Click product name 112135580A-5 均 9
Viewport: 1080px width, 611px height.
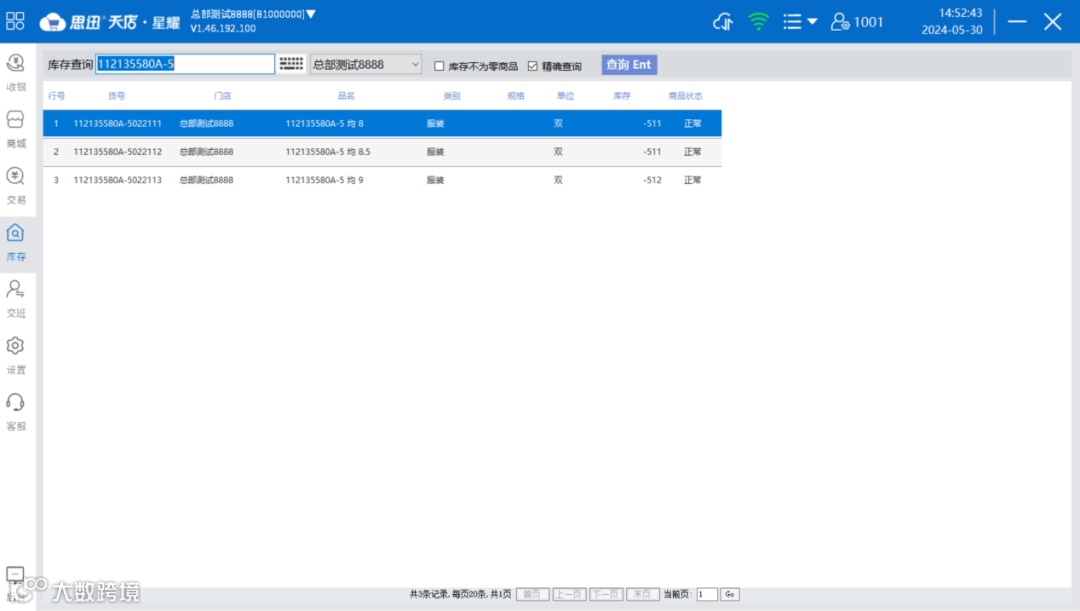click(x=324, y=180)
